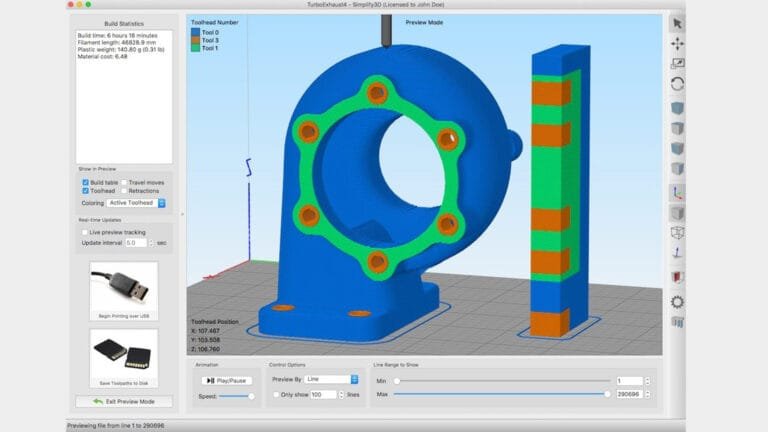Click the "Y: 103.508" toolhead position value
The image size is (768, 432).
click(205, 340)
